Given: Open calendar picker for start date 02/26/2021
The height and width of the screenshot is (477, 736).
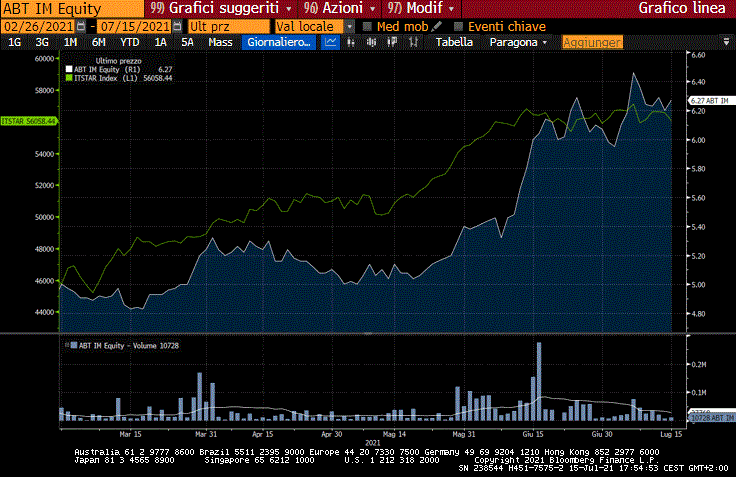Looking at the screenshot, I should click(x=81, y=26).
